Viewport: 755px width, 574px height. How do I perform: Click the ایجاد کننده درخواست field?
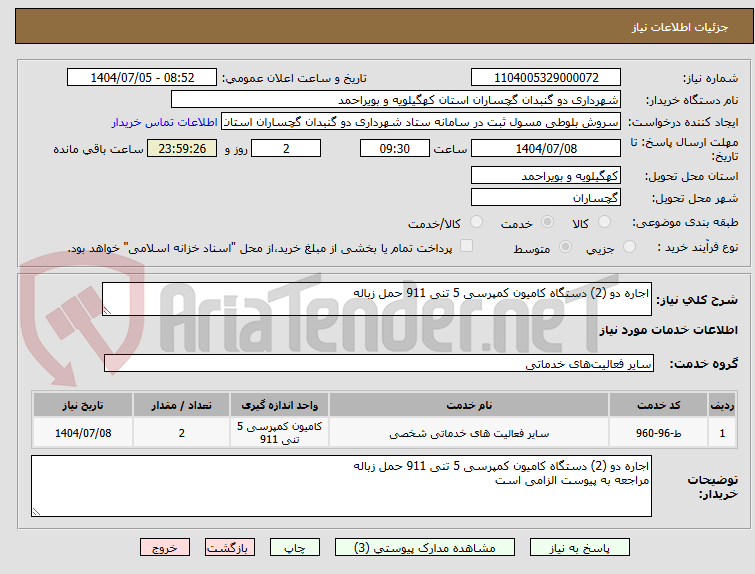coord(421,122)
